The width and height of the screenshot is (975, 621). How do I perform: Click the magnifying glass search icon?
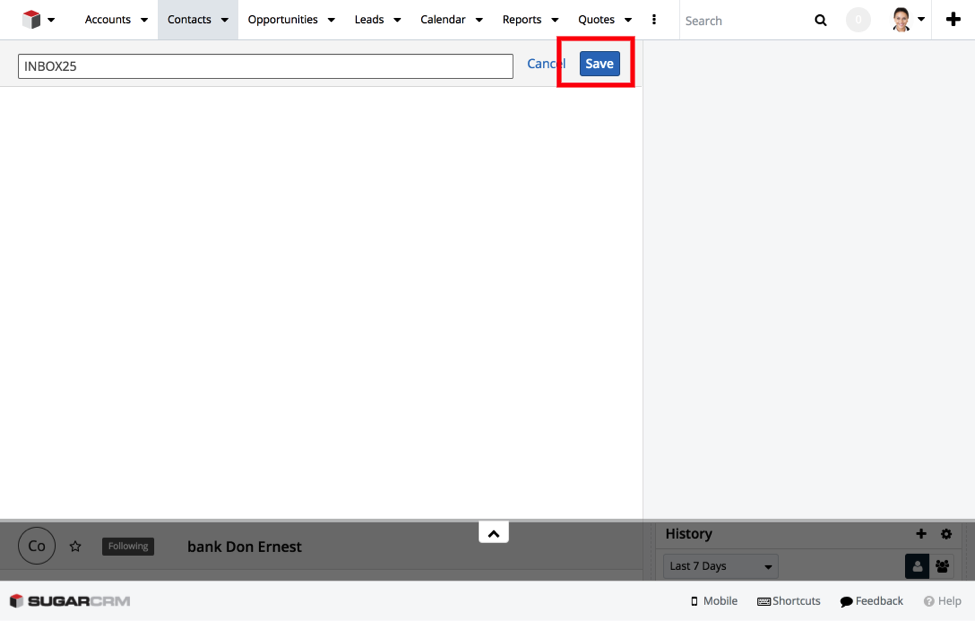pos(821,21)
